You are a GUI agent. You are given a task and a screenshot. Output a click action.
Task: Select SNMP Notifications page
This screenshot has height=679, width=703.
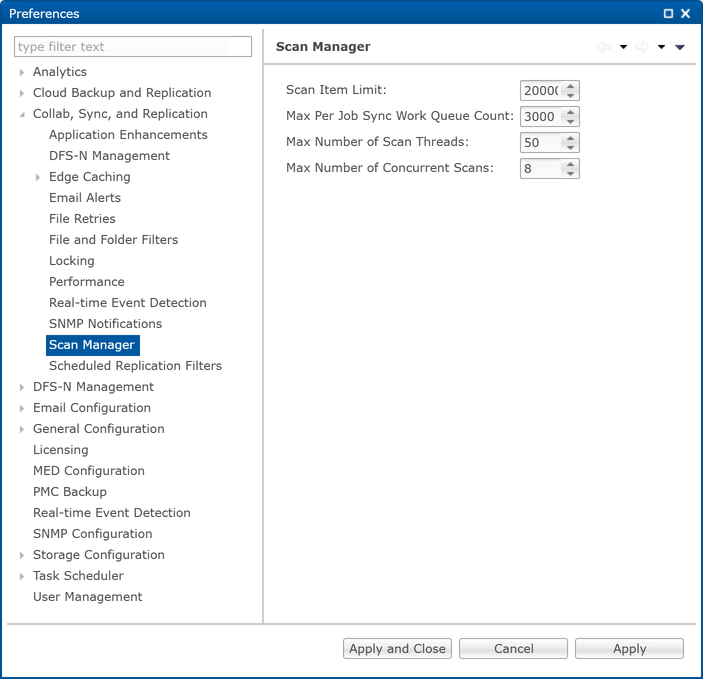(x=105, y=324)
